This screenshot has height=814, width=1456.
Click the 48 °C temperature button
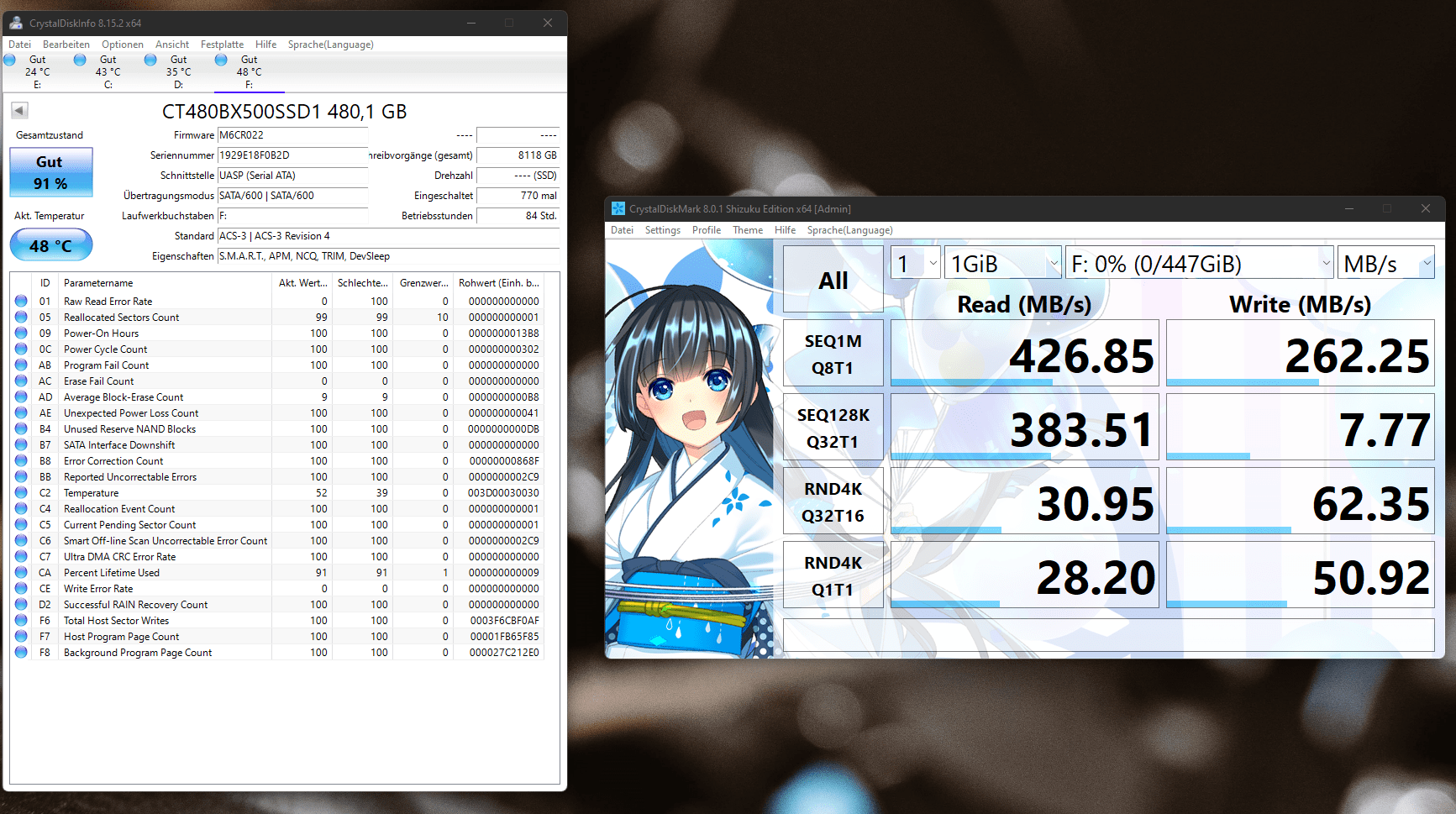(x=51, y=245)
